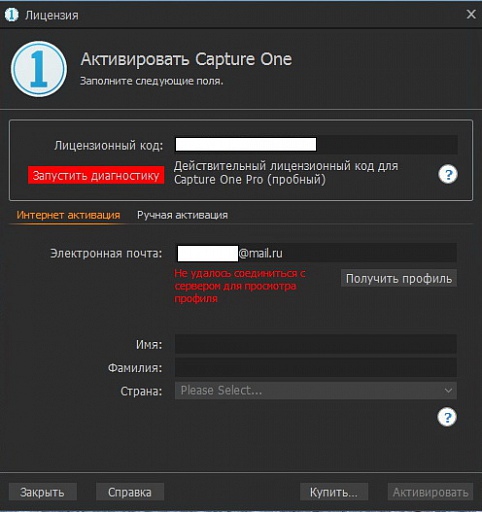
Task: Click the Электронная почта label
Action: 106,254
